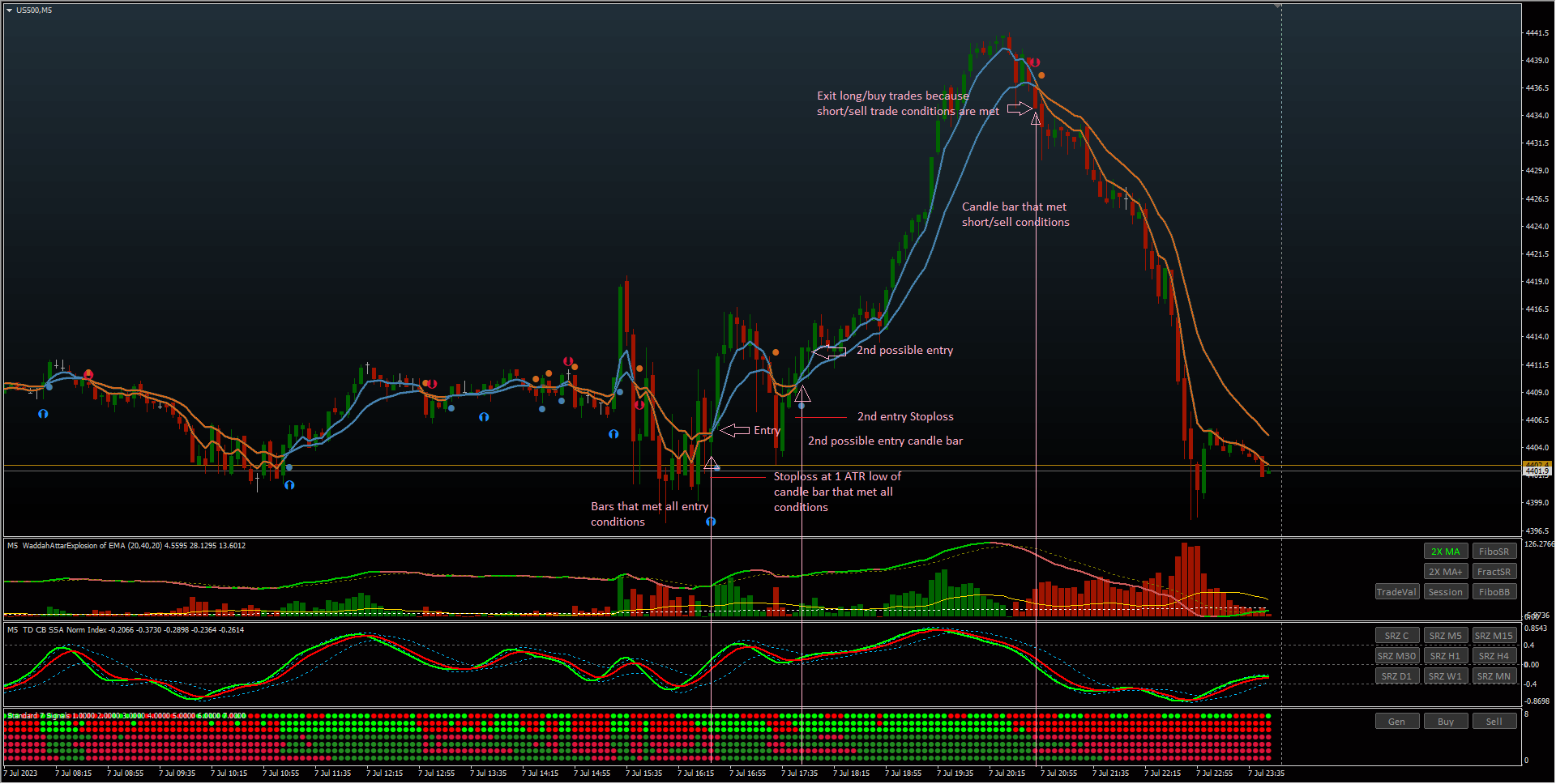Choose the SRZ W1 button
The image size is (1556, 784).
point(1446,676)
